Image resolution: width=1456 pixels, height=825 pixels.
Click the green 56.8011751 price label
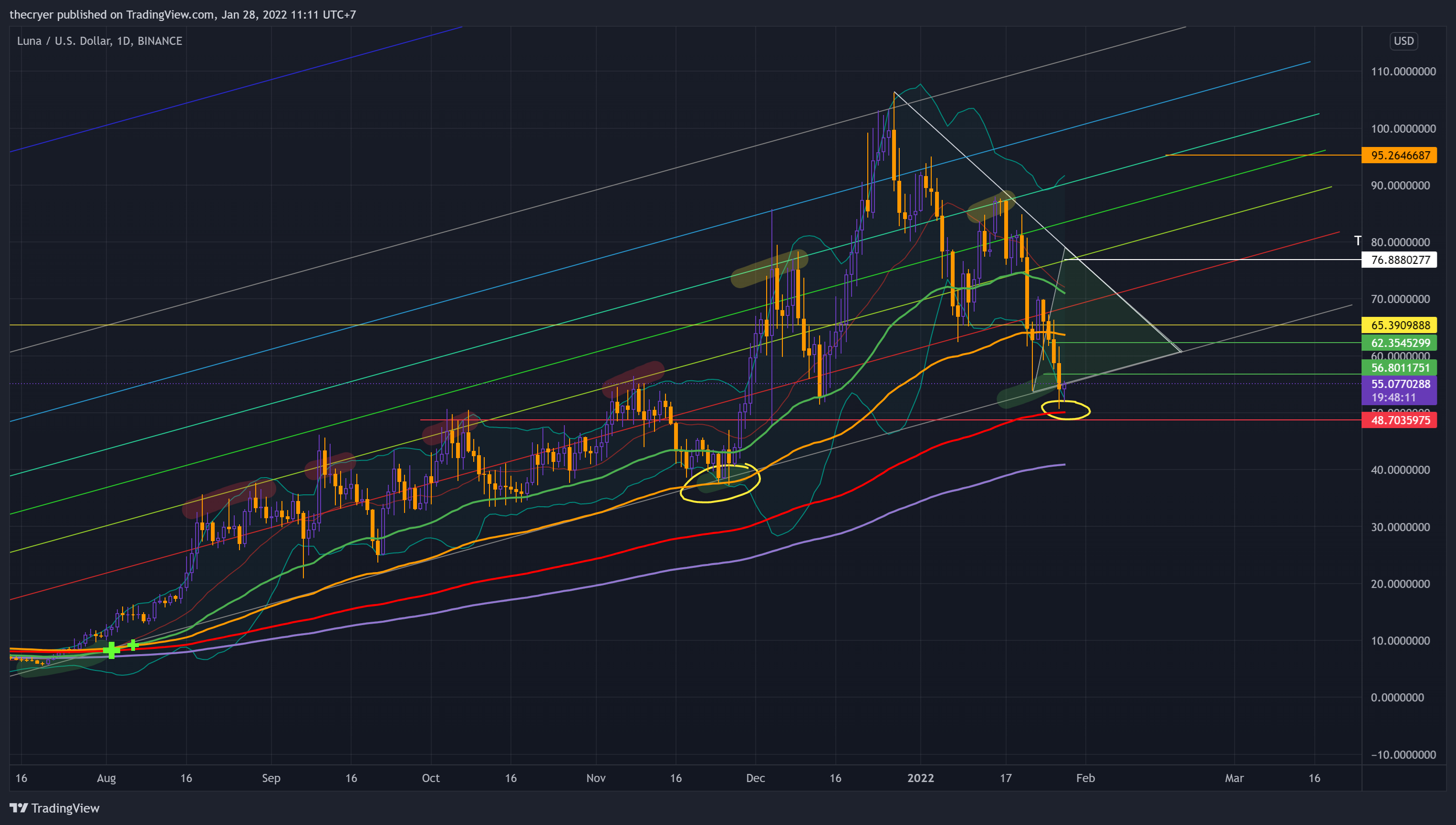(1399, 368)
